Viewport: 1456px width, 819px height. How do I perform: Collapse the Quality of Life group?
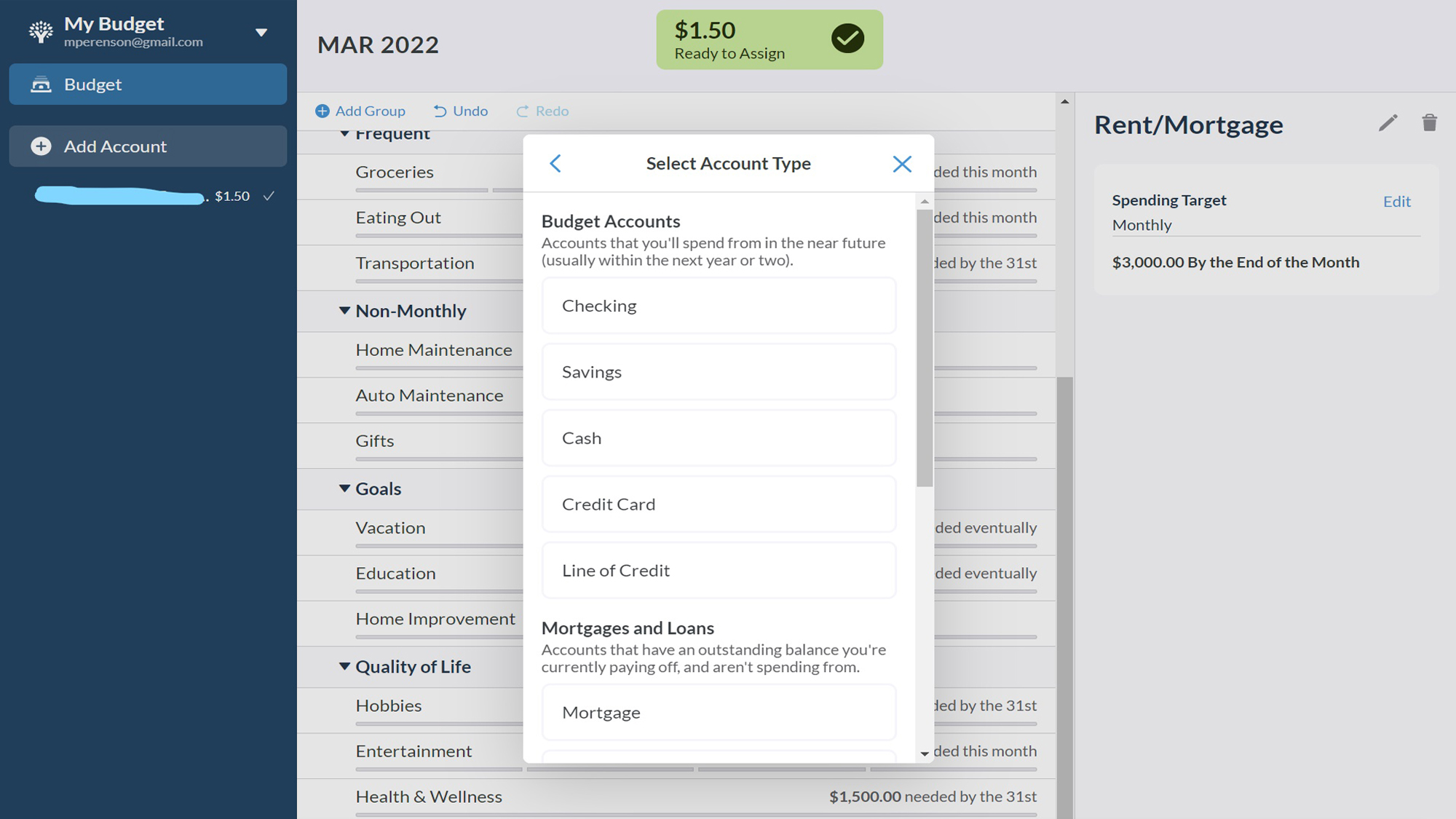click(x=344, y=666)
